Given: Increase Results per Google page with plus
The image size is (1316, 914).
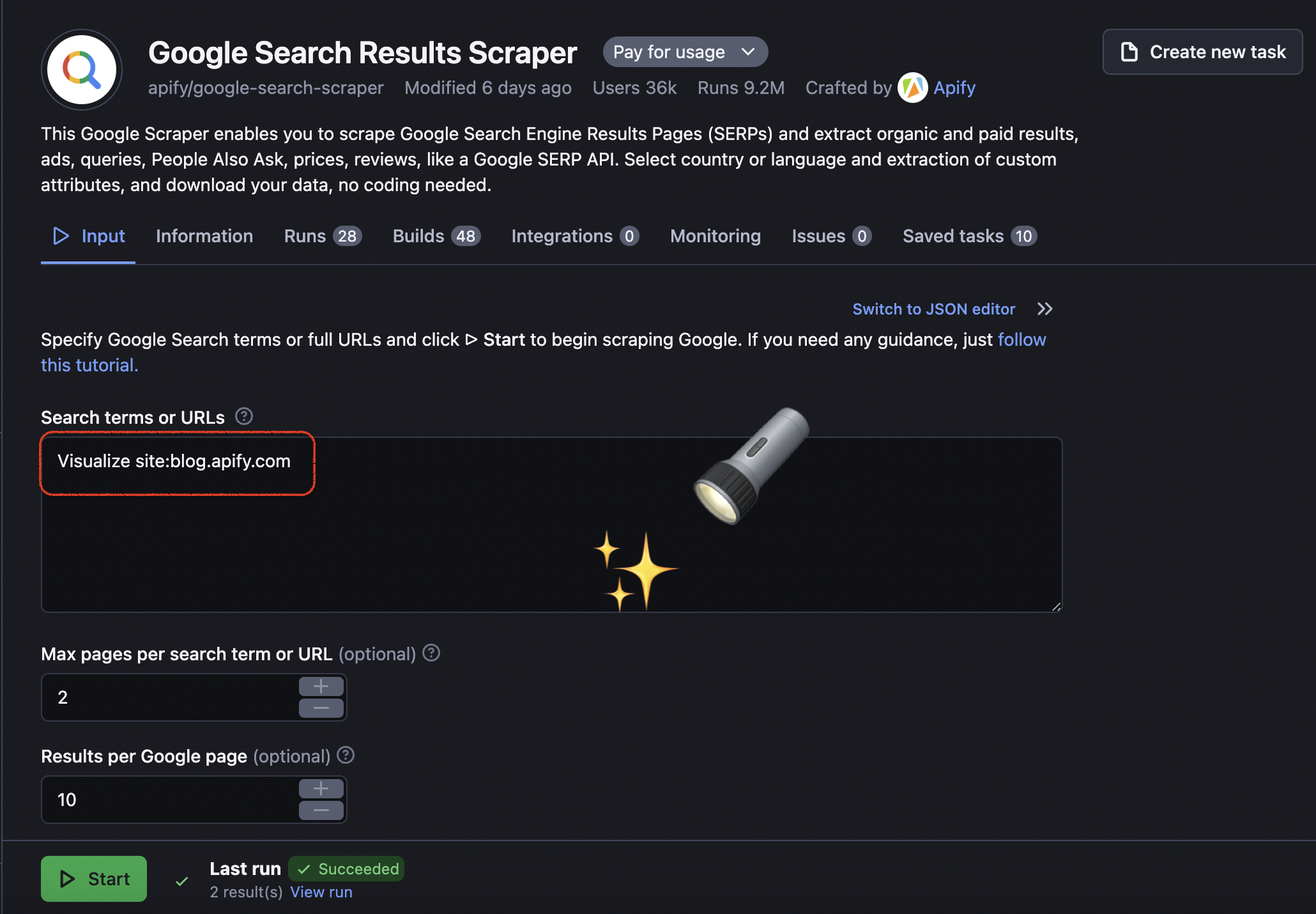Looking at the screenshot, I should click(x=321, y=789).
